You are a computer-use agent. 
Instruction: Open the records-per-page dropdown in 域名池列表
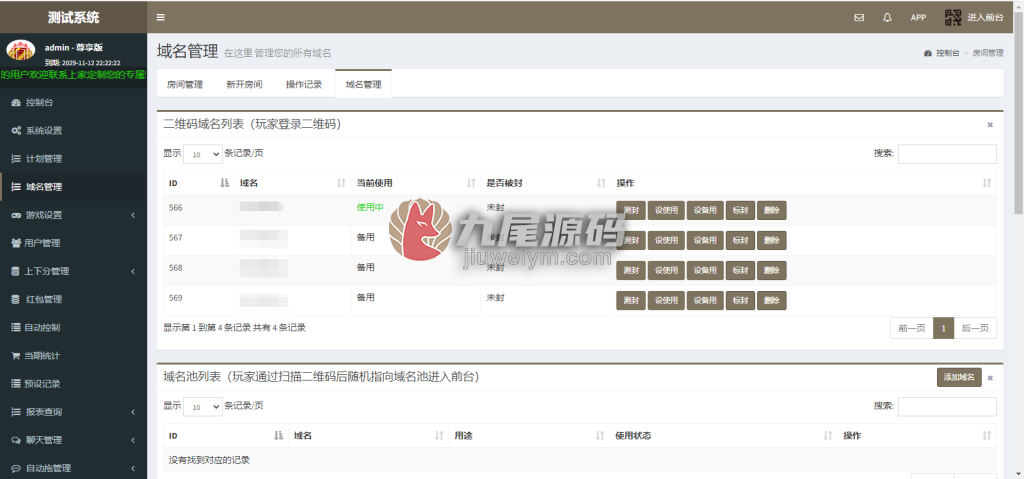203,406
